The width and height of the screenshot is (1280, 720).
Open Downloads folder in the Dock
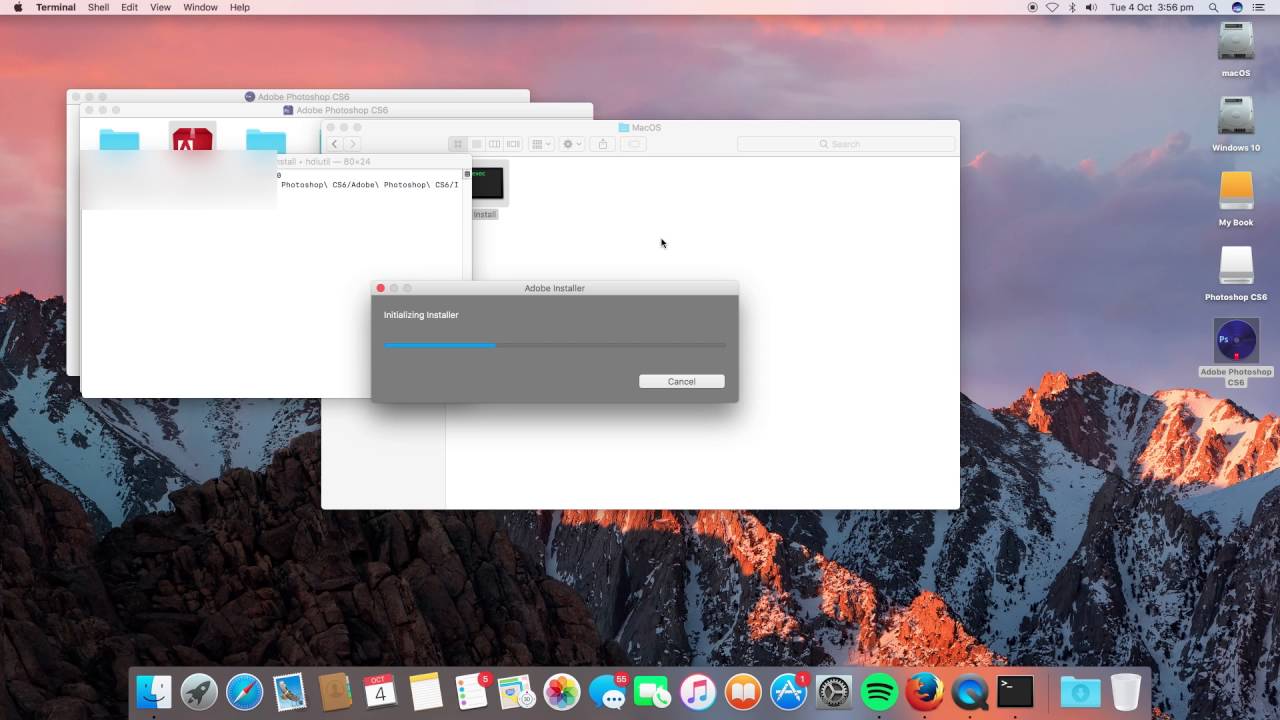click(1080, 692)
